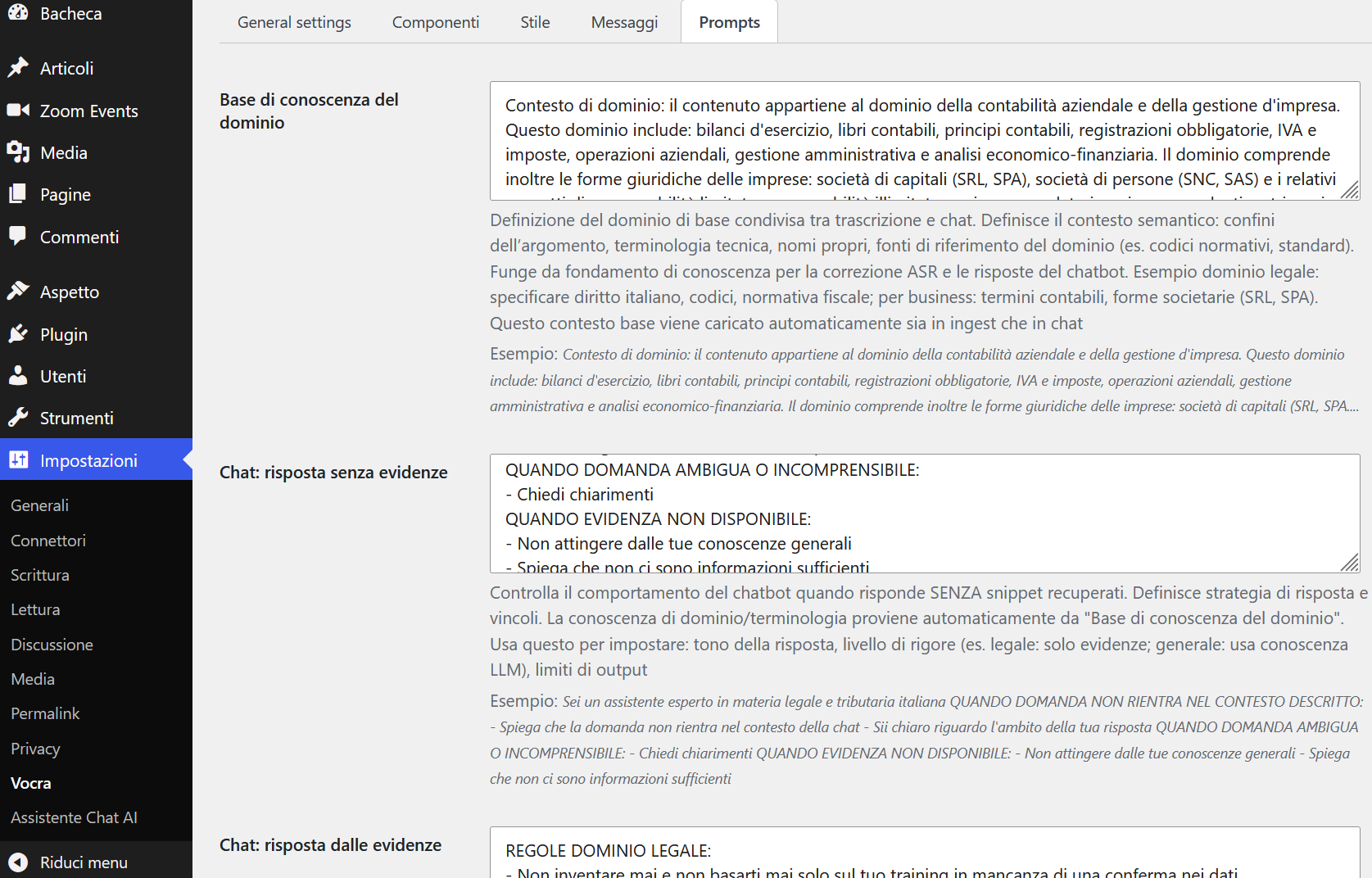
Task: Click the 'Chat: risposta senza evidenze' label
Action: [333, 473]
